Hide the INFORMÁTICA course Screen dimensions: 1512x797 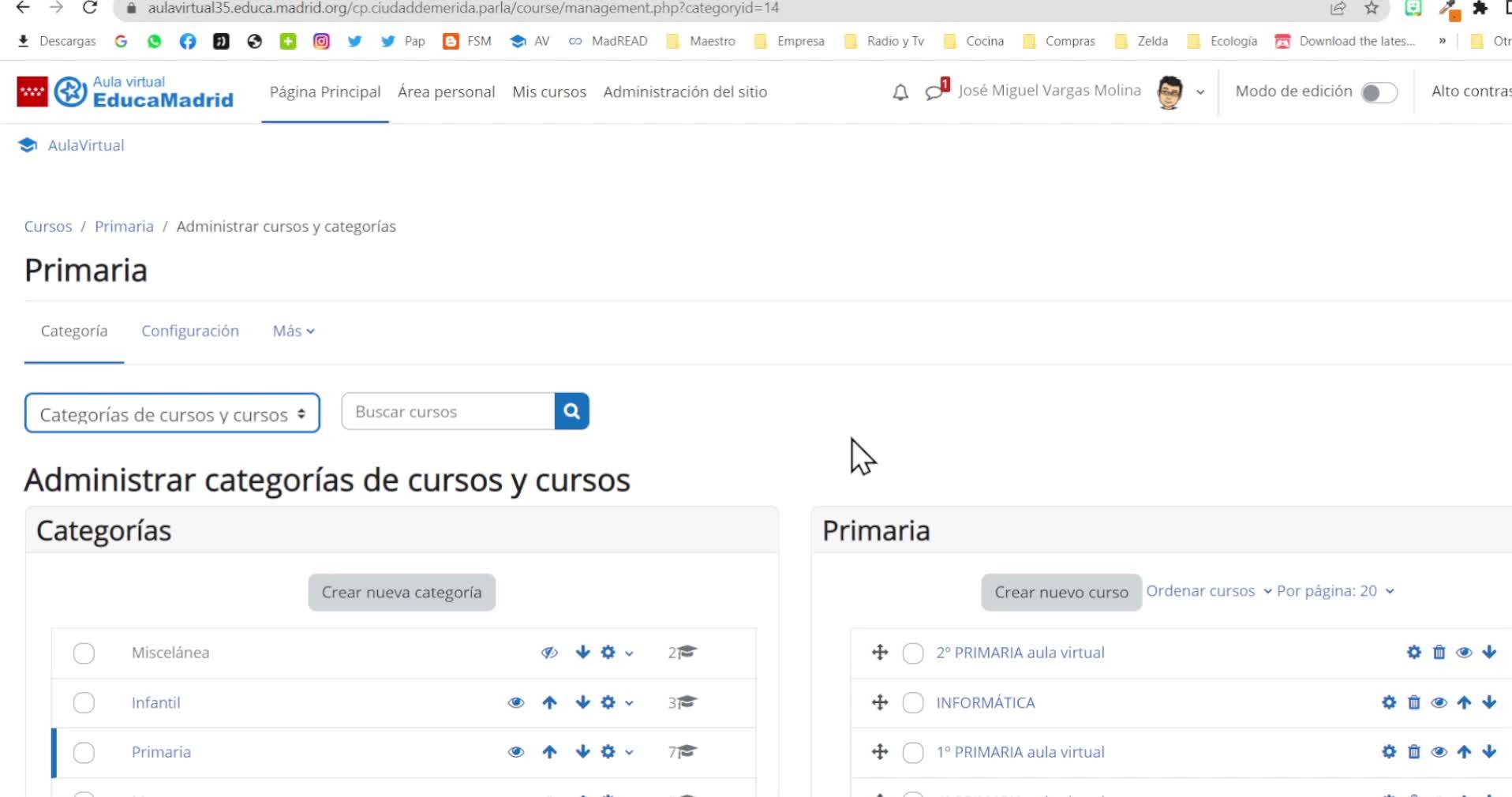[x=1439, y=702]
